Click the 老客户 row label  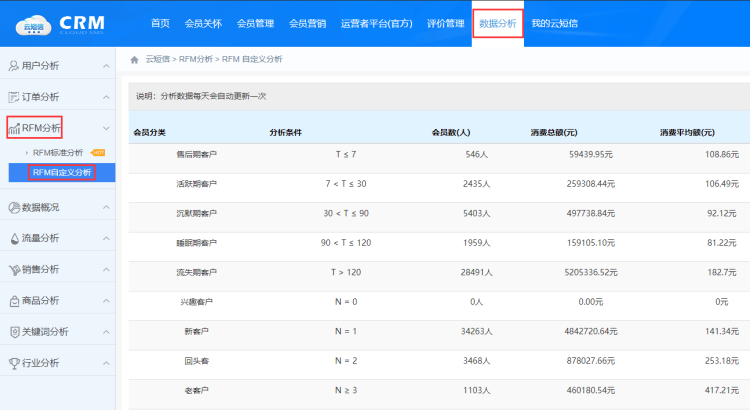click(197, 390)
